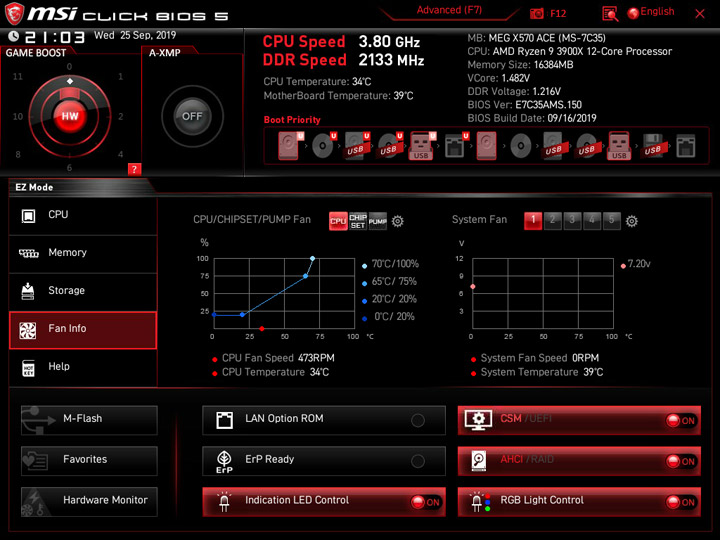
Task: Select System Fan 5
Action: (612, 220)
